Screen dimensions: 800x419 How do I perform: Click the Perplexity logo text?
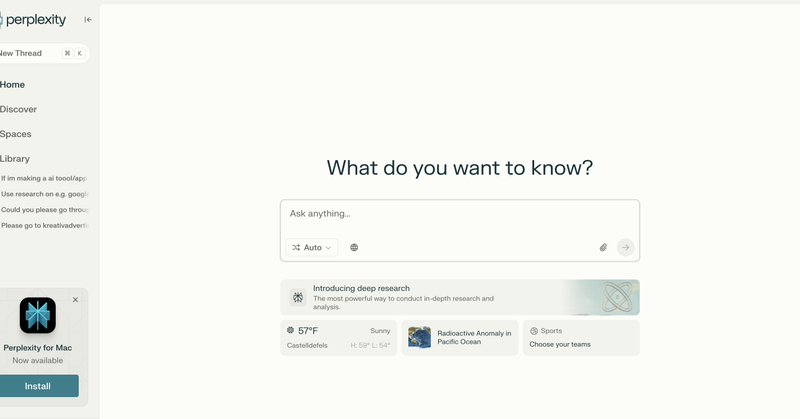[36, 20]
